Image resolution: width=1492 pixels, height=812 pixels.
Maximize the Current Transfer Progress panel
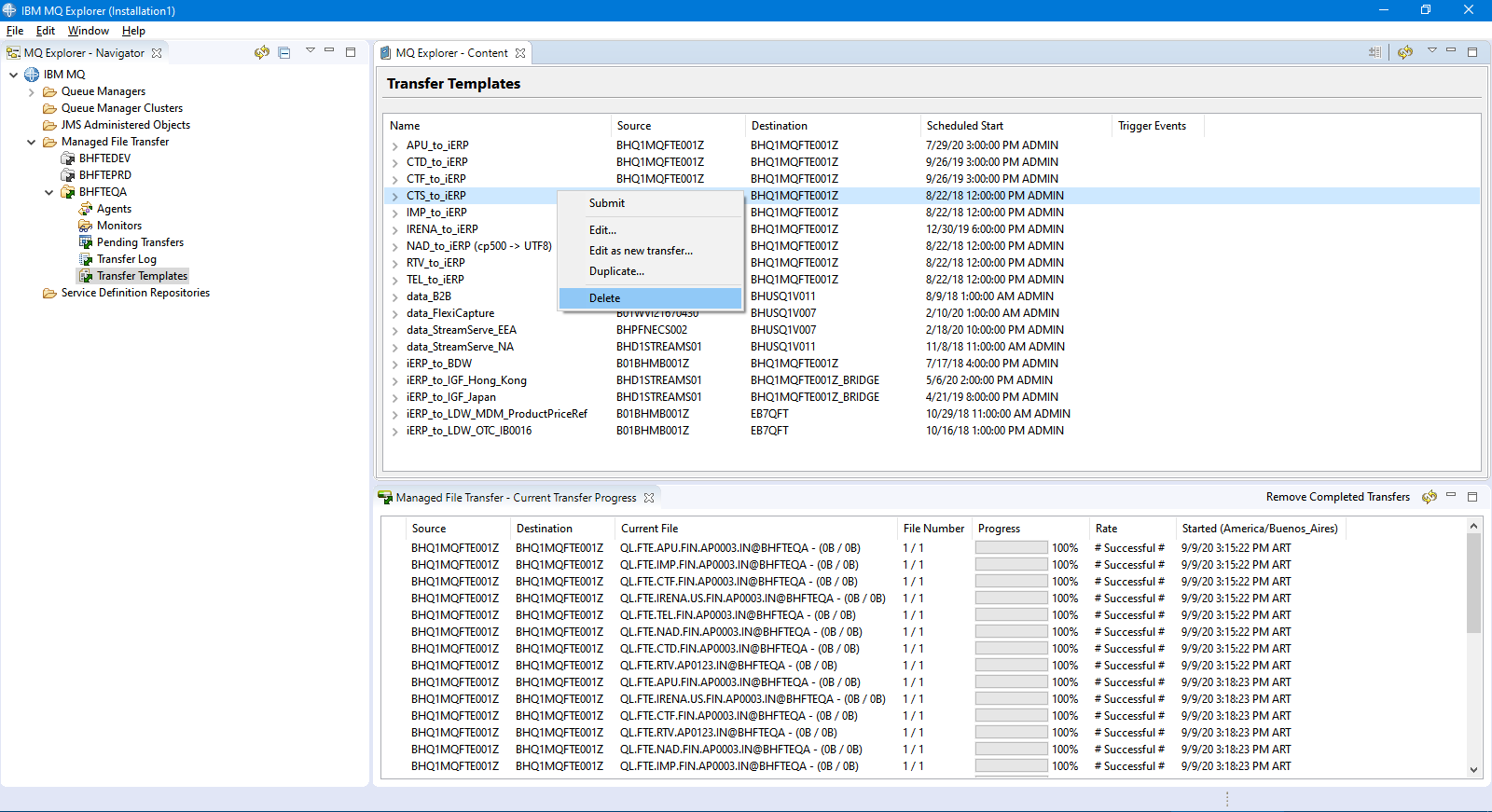[x=1472, y=497]
